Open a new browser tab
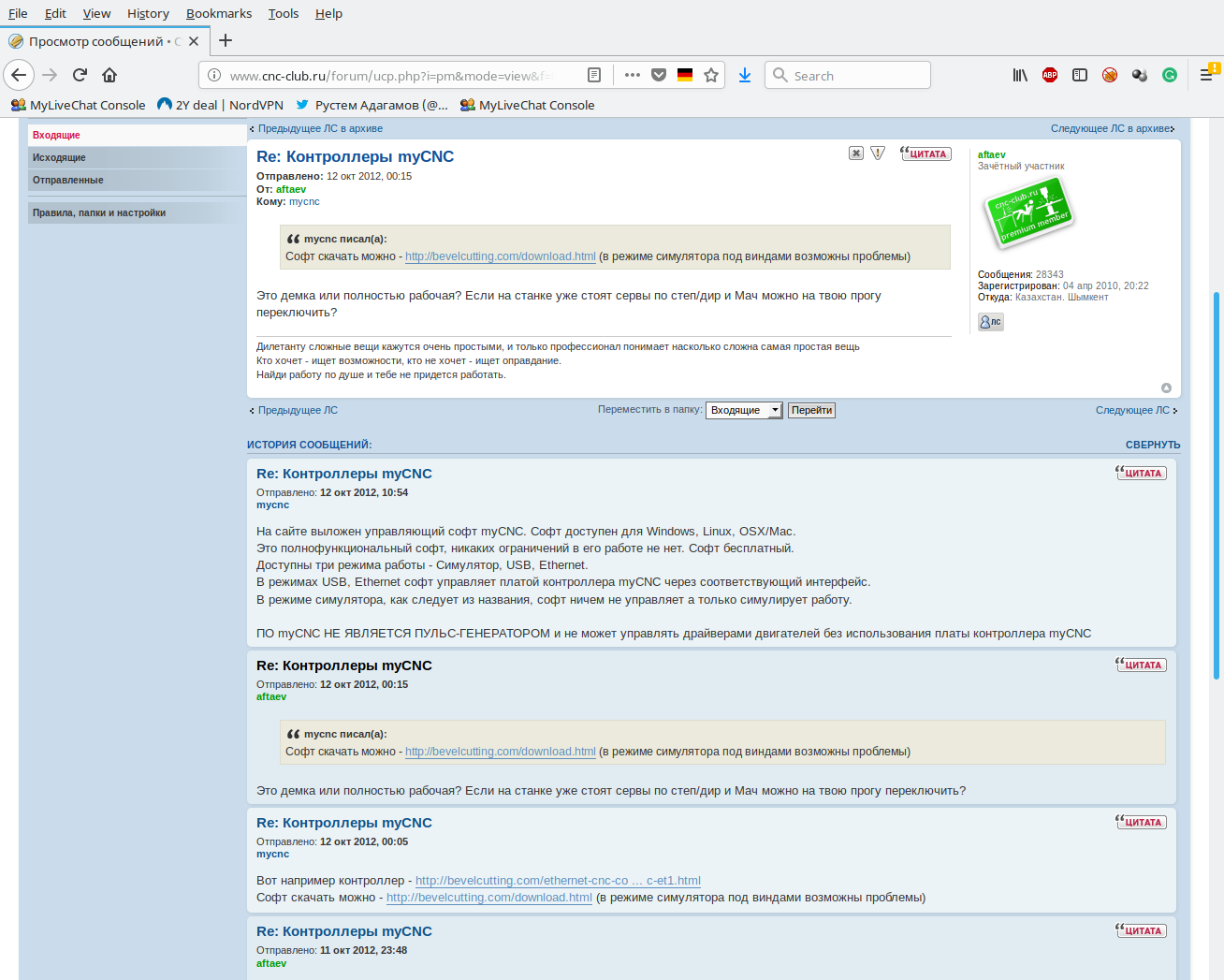1224x980 pixels. (226, 40)
